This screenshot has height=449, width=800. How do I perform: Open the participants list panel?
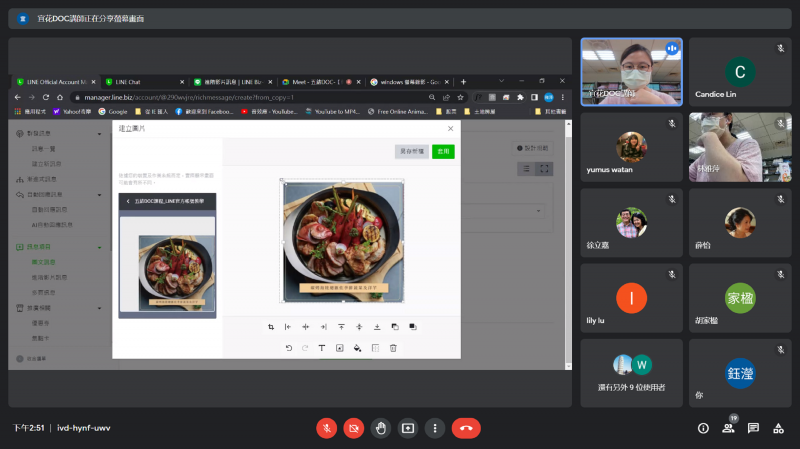pos(728,428)
